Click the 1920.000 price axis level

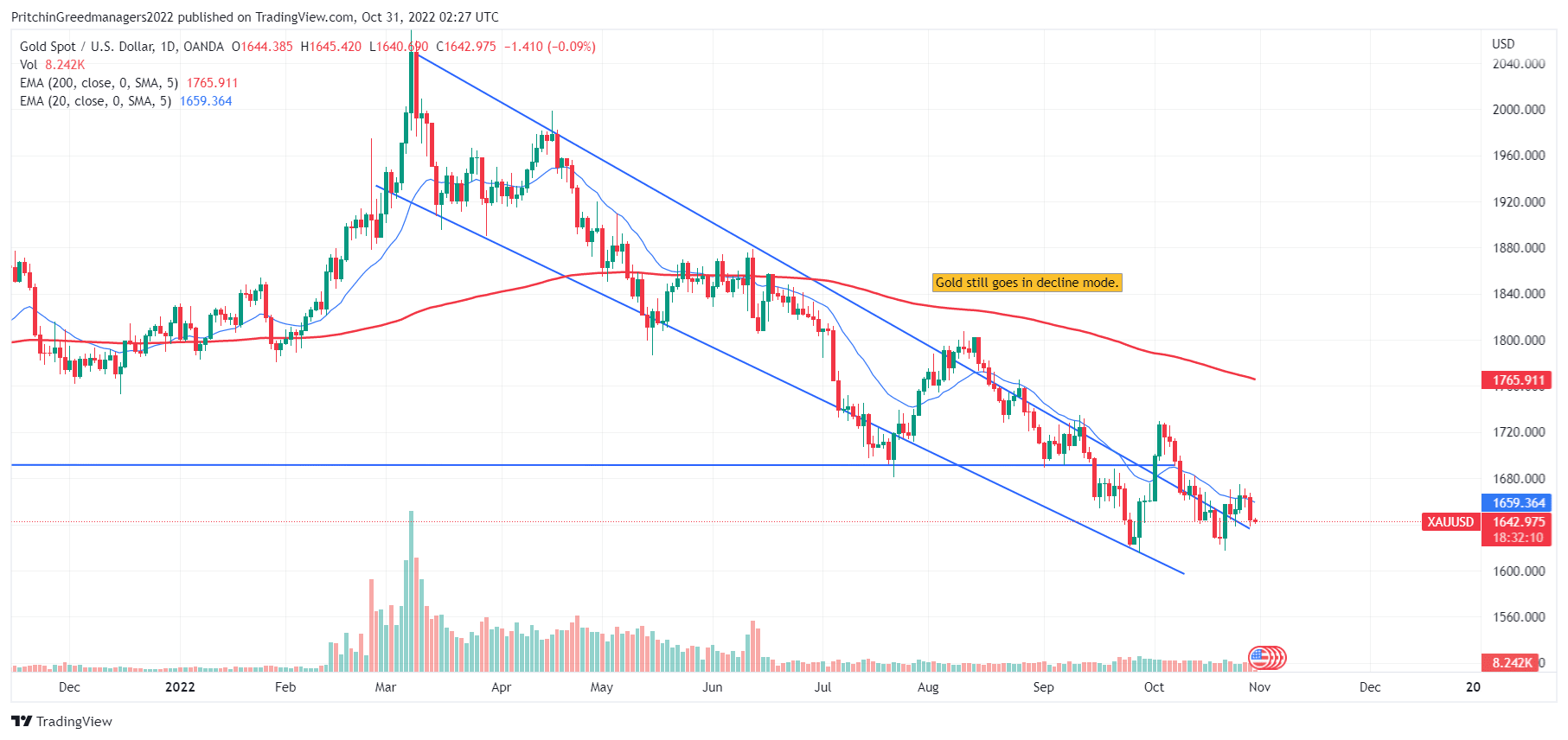(x=1519, y=202)
